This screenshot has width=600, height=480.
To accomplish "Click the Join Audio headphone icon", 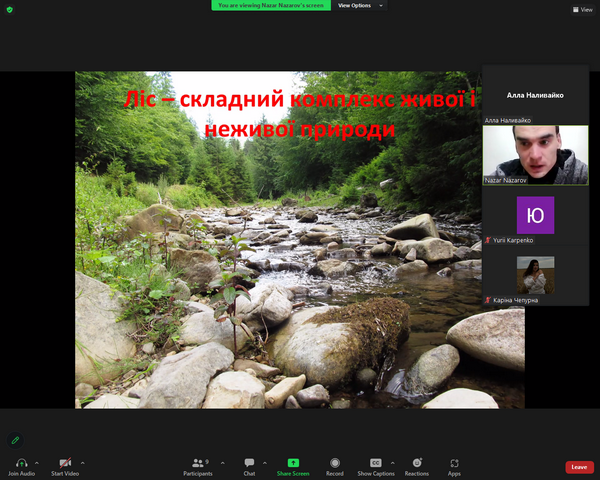I will [x=20, y=463].
